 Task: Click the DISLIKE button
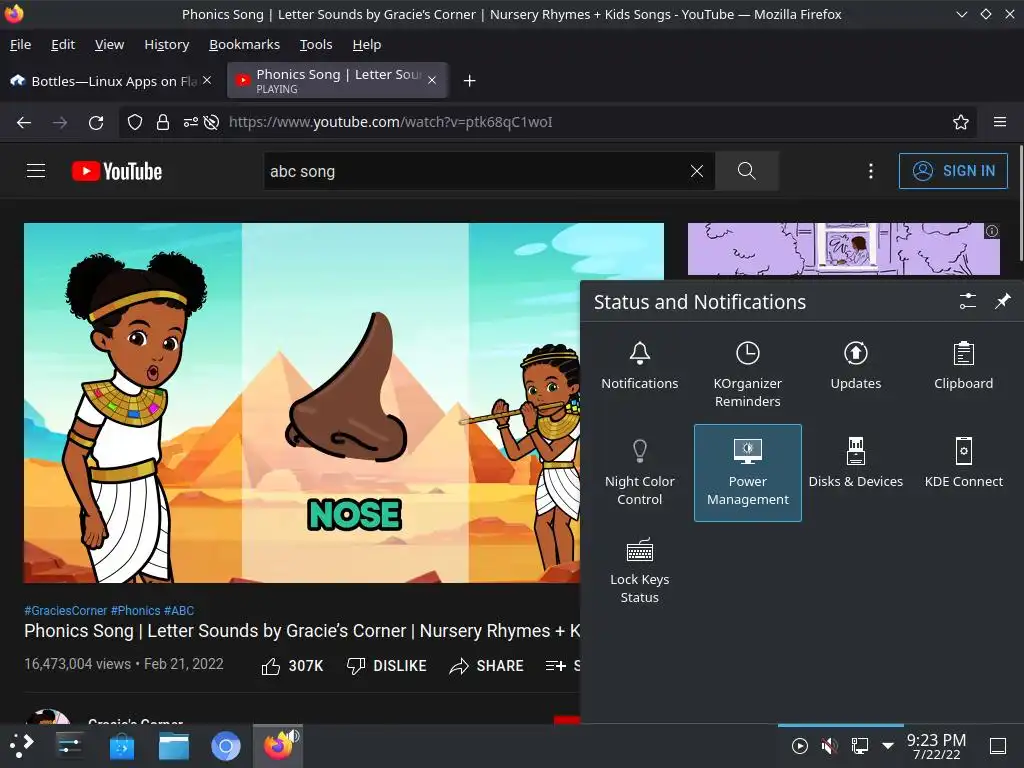pos(386,665)
